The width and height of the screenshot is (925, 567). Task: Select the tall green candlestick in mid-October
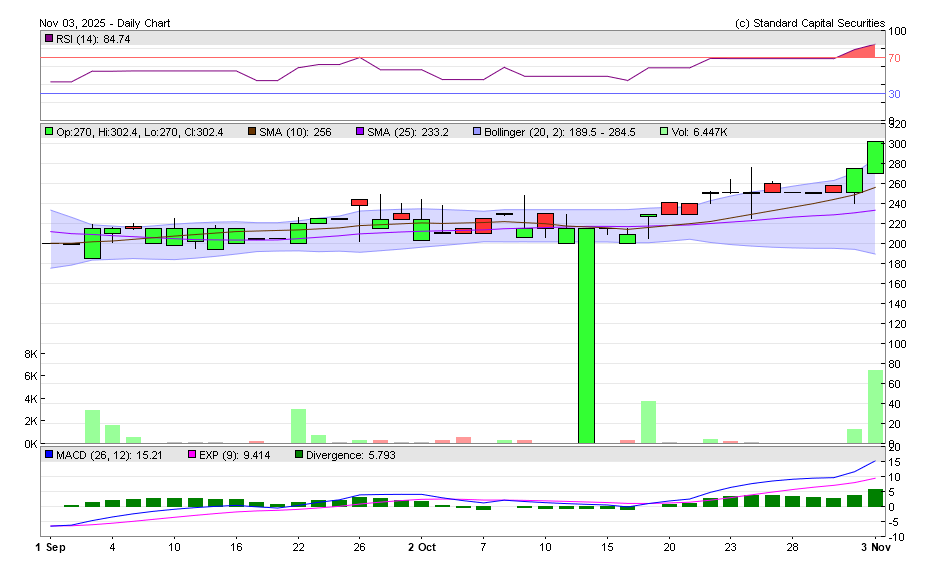click(x=586, y=335)
